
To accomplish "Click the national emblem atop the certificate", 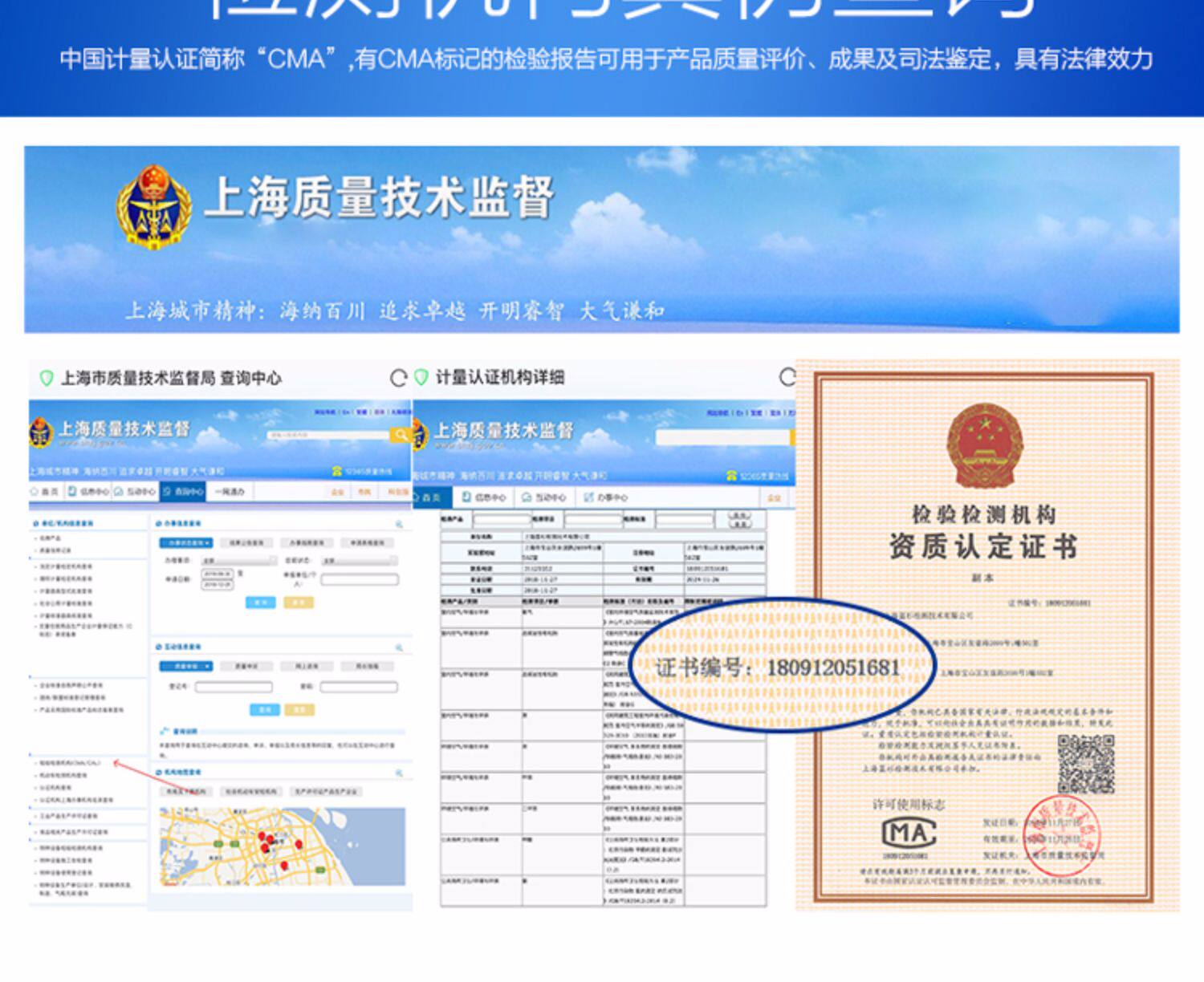I will pyautogui.click(x=984, y=446).
